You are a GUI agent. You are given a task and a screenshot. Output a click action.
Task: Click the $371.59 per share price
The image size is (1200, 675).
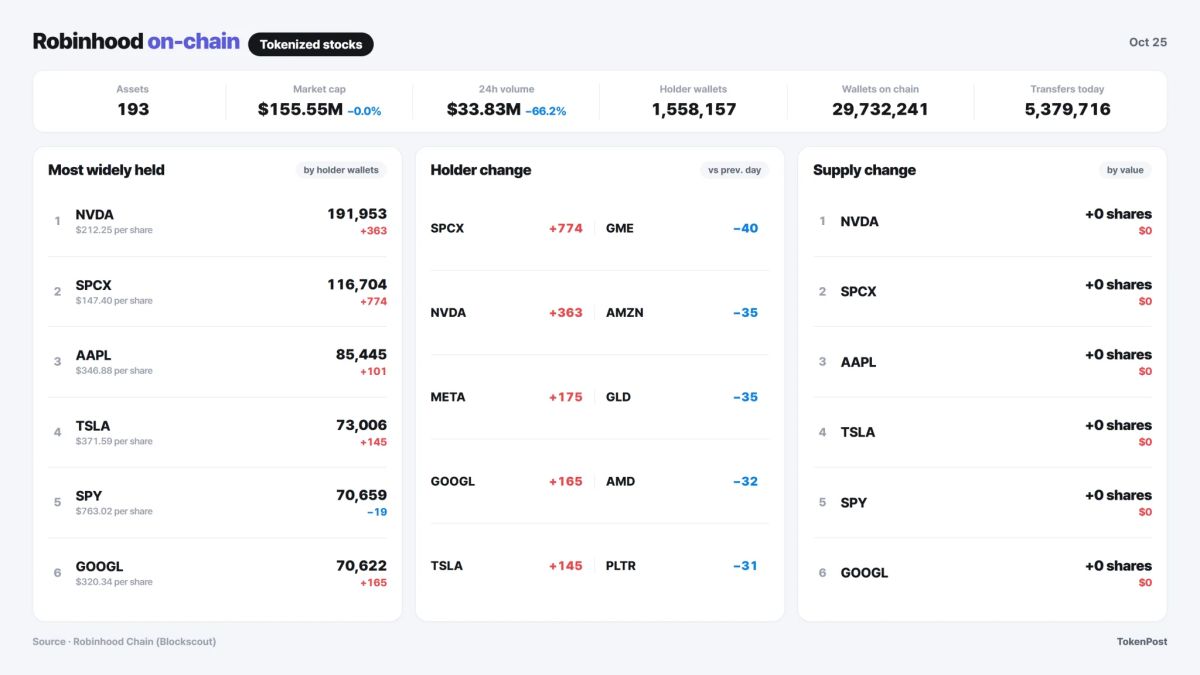(114, 441)
